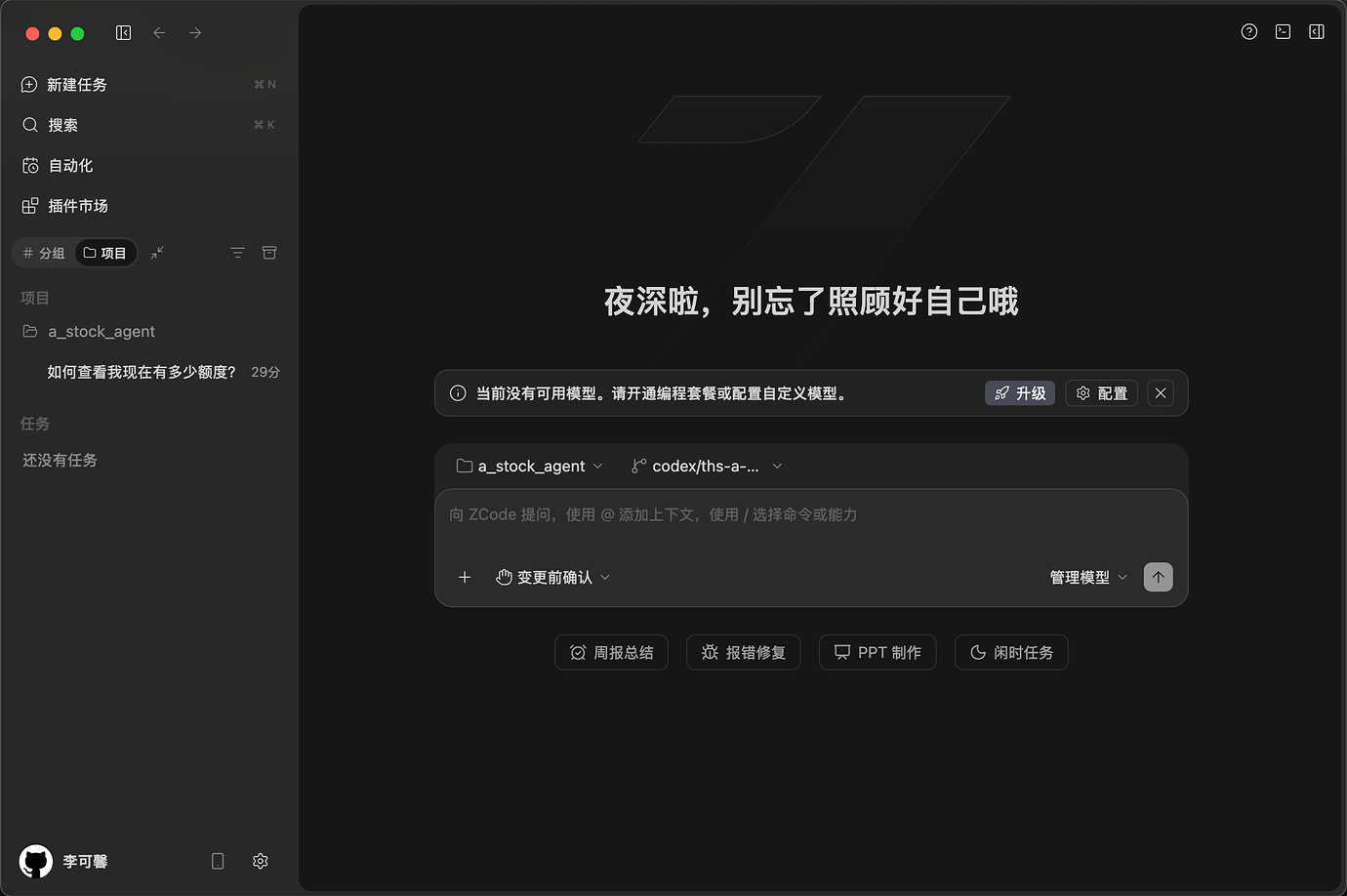The image size is (1347, 896).
Task: Click the mobile device icon near the profile
Action: pos(218,861)
